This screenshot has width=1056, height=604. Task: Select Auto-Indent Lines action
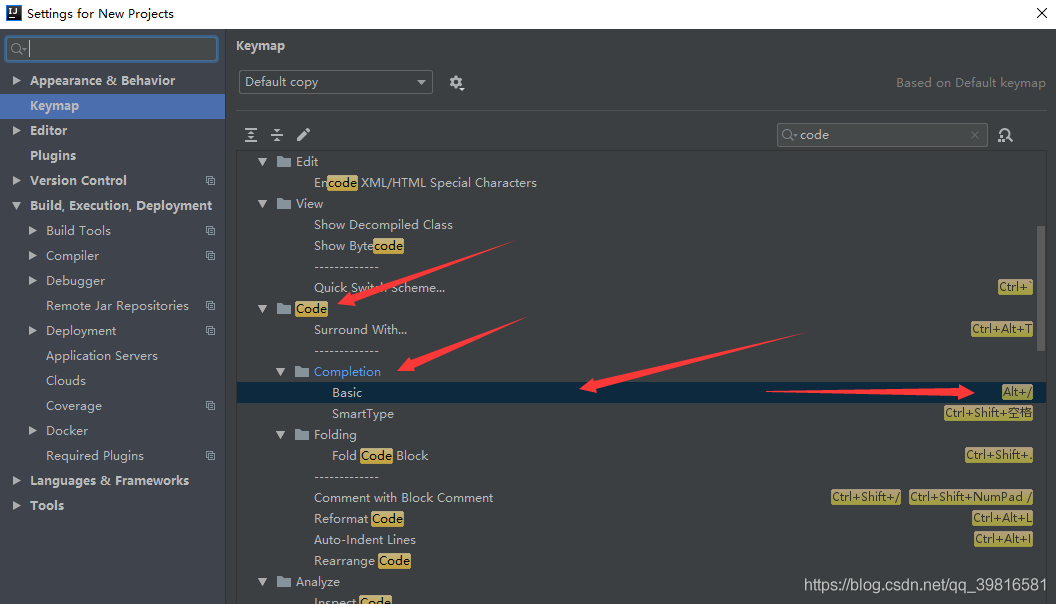364,540
